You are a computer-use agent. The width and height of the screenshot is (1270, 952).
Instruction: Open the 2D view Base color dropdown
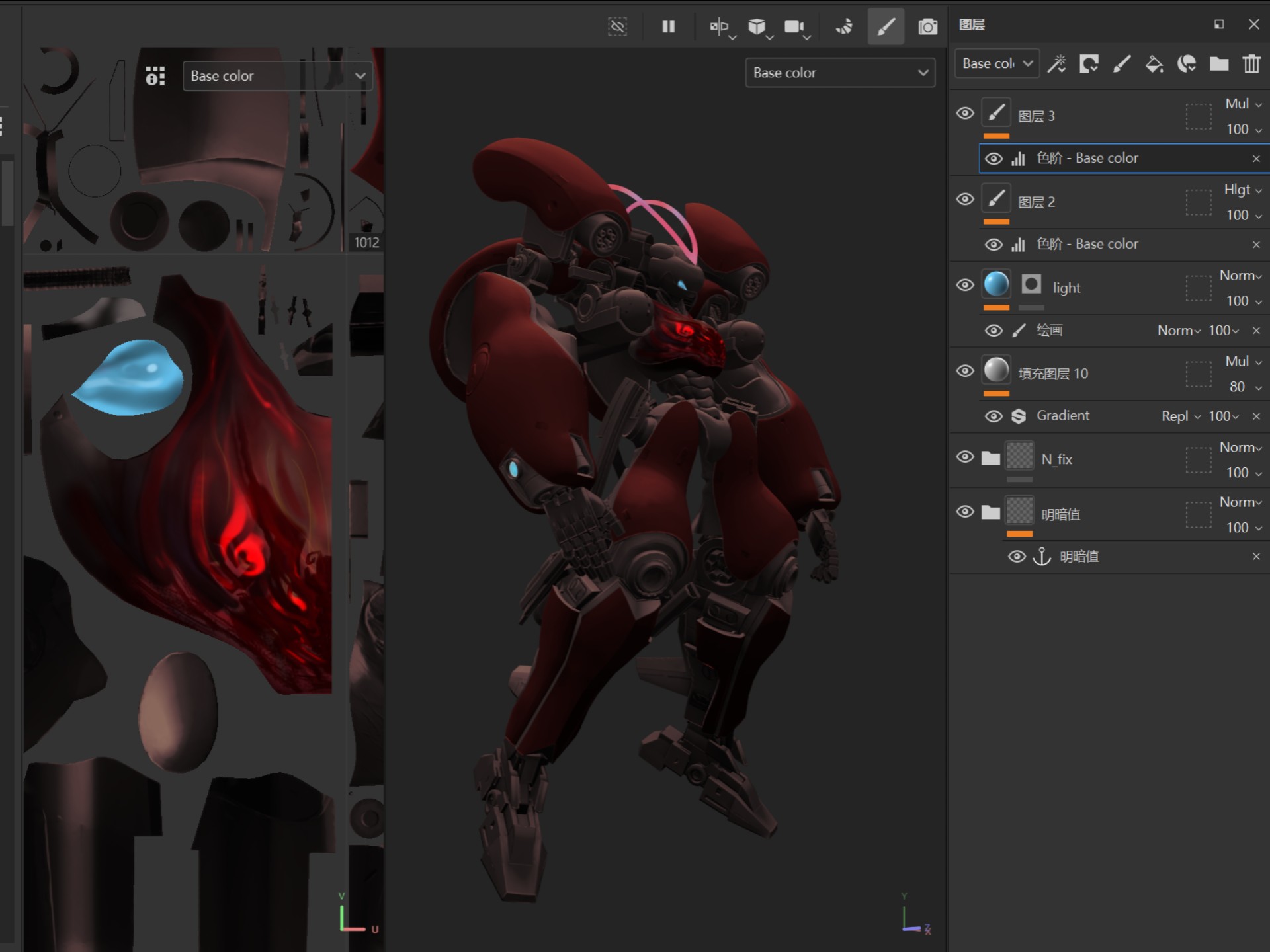click(x=277, y=76)
